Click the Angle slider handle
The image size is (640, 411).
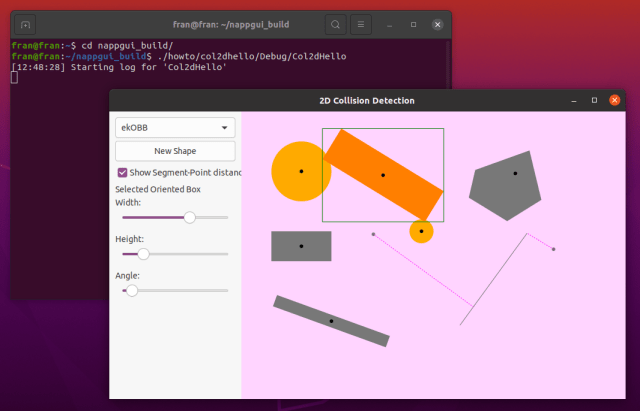tap(132, 290)
